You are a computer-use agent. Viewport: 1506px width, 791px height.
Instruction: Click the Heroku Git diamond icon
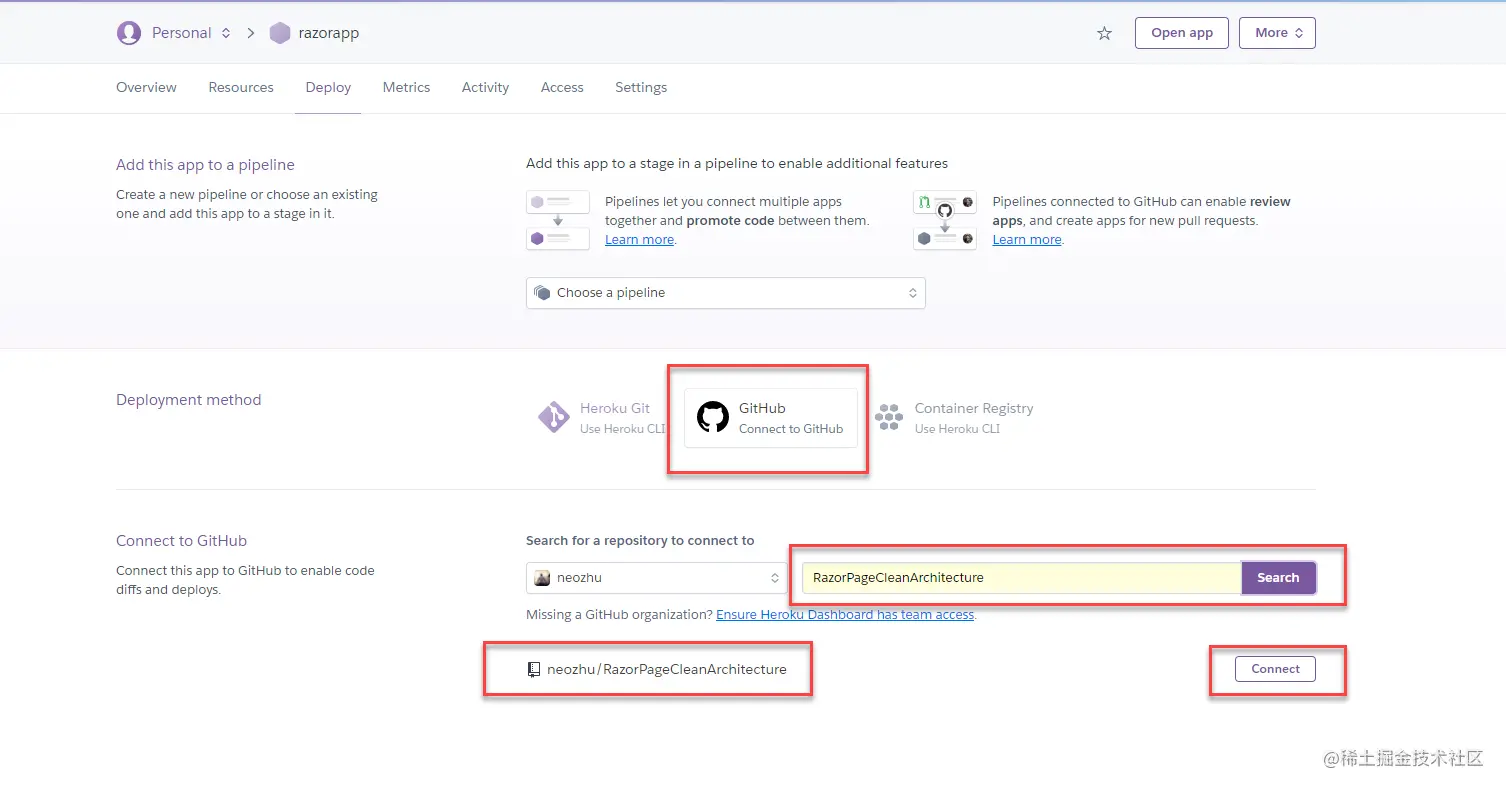[554, 417]
